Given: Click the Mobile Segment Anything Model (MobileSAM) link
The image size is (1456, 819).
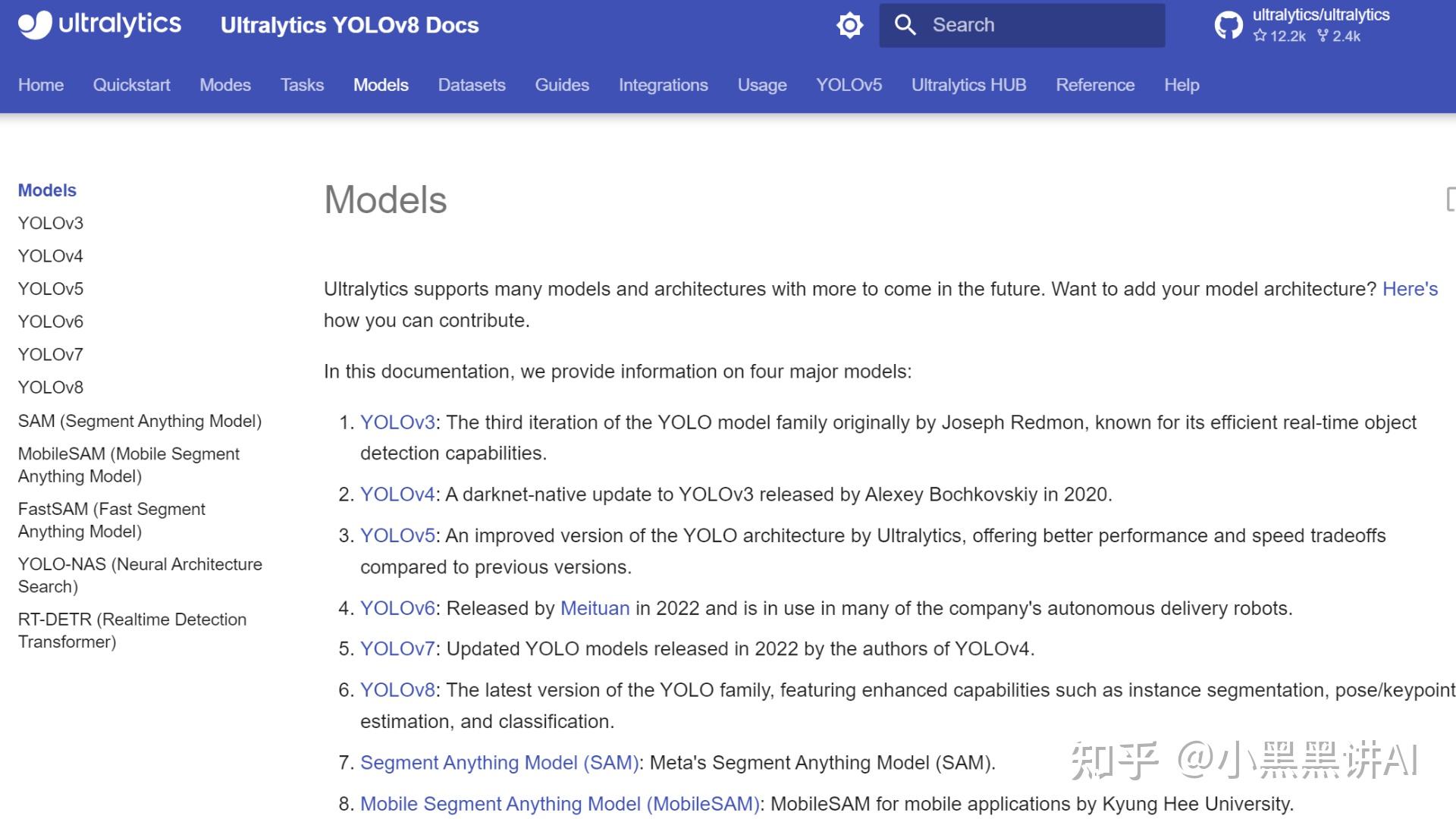Looking at the screenshot, I should (x=559, y=804).
